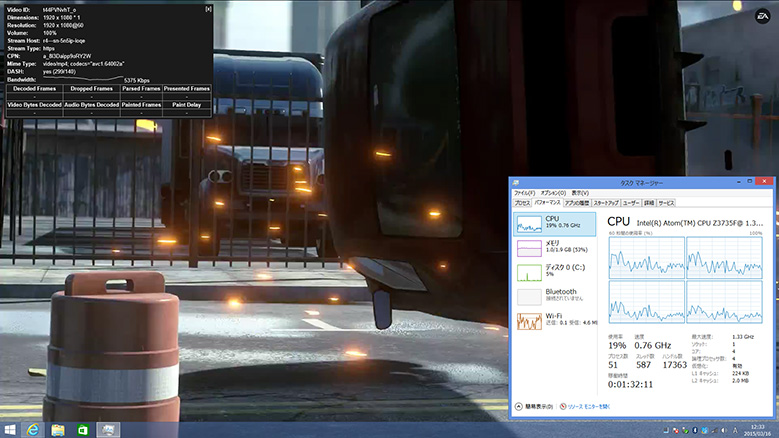This screenshot has height=438, width=779.
Task: Click the EA logo in the video
Action: coord(763,16)
